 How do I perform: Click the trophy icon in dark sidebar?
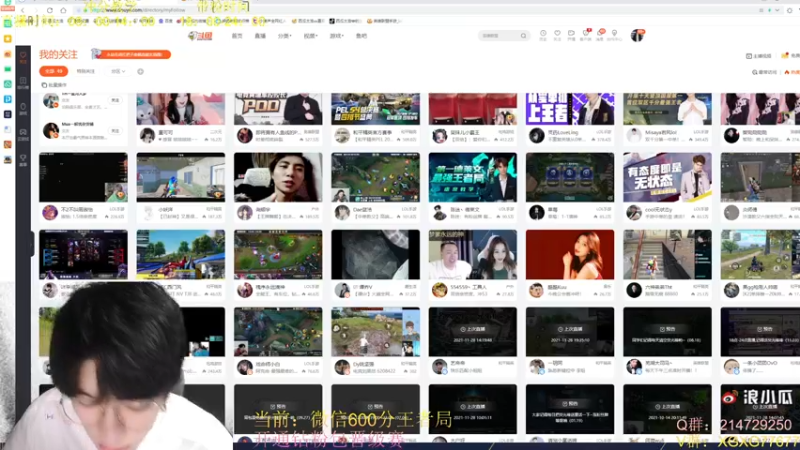tap(23, 160)
